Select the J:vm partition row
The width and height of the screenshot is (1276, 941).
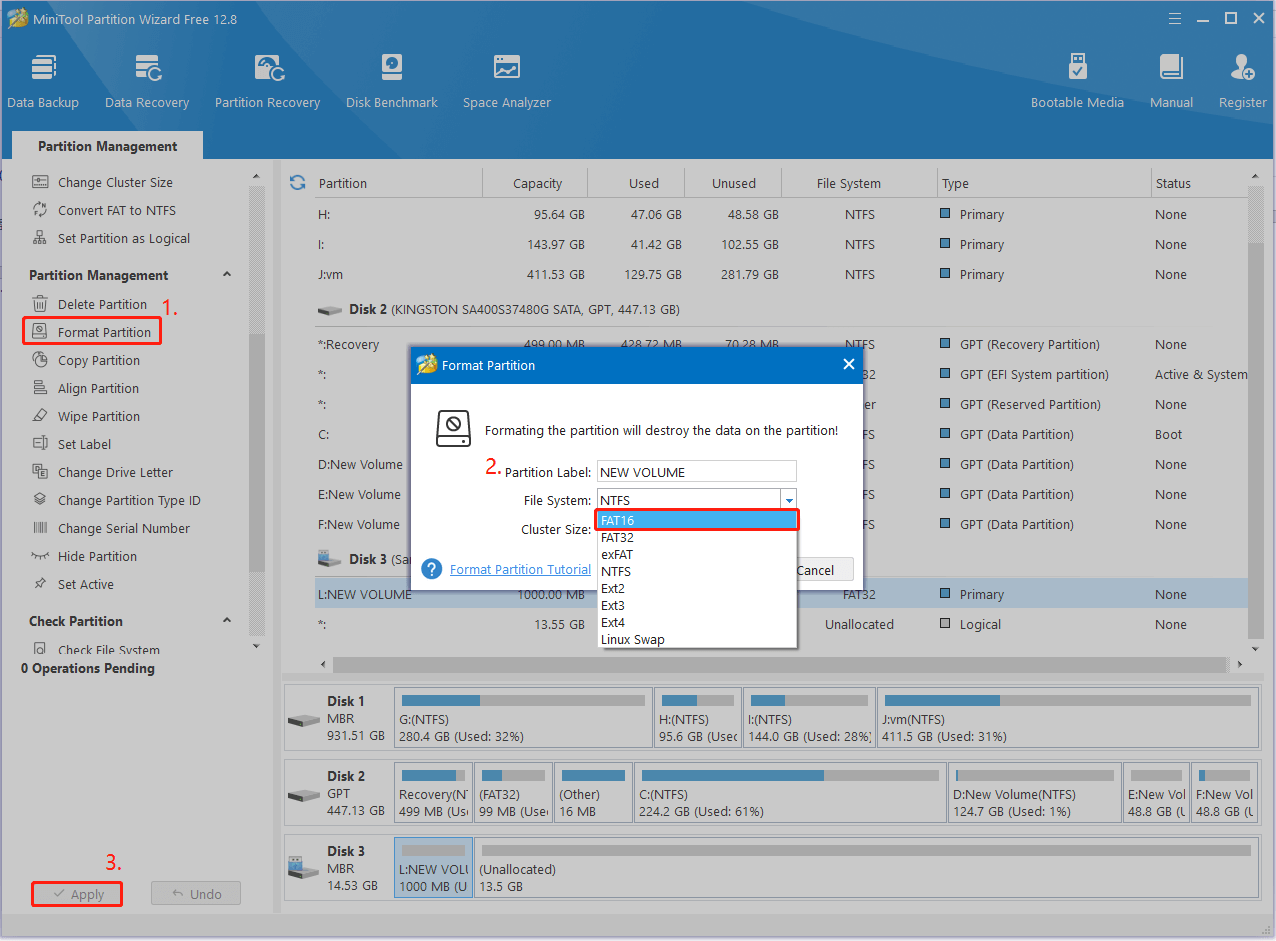(782, 274)
